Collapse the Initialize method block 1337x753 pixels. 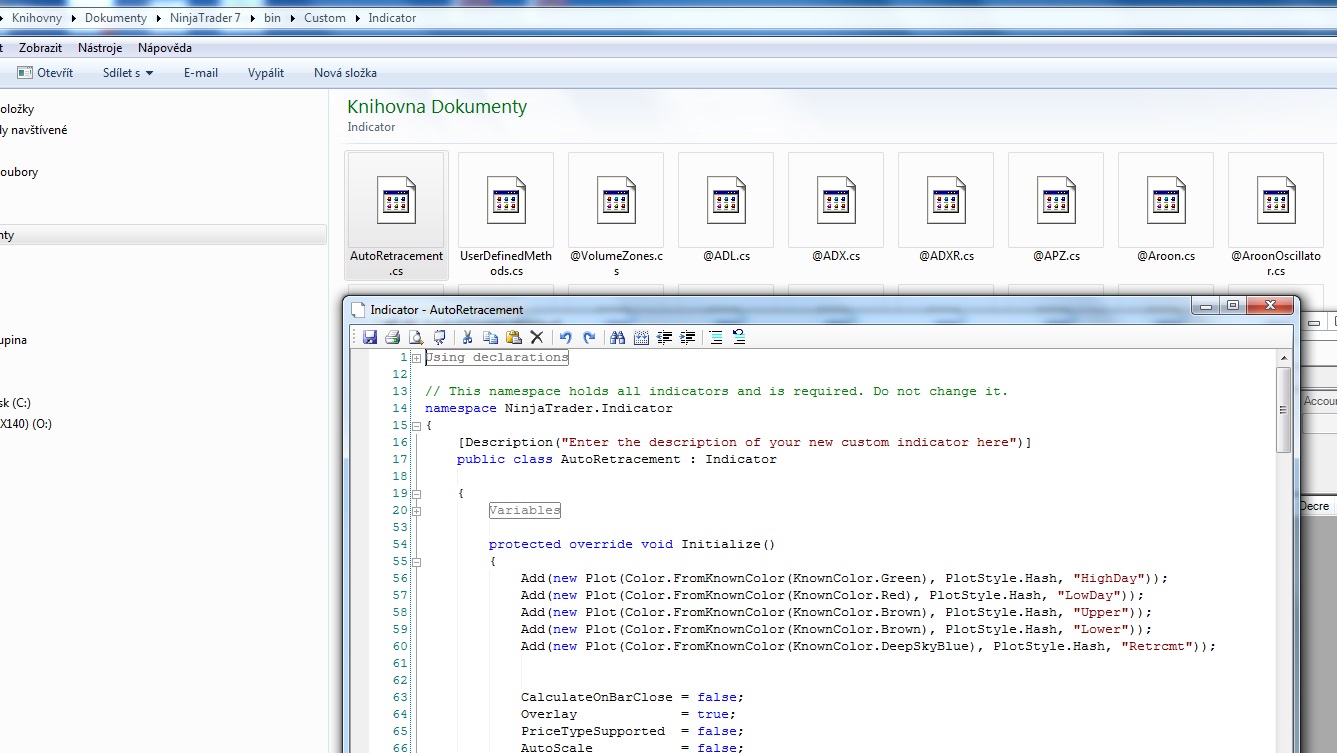point(416,562)
